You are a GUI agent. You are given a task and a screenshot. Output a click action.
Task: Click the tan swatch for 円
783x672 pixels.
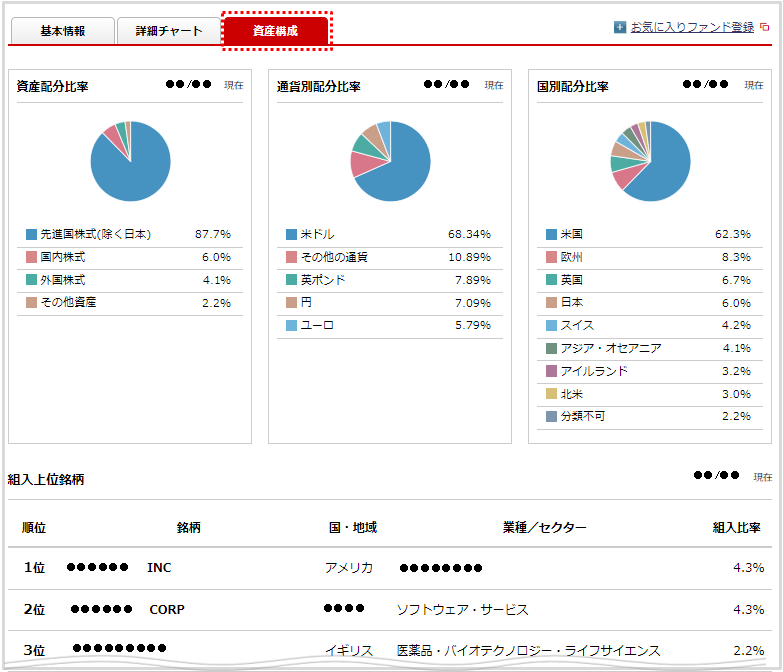point(292,303)
